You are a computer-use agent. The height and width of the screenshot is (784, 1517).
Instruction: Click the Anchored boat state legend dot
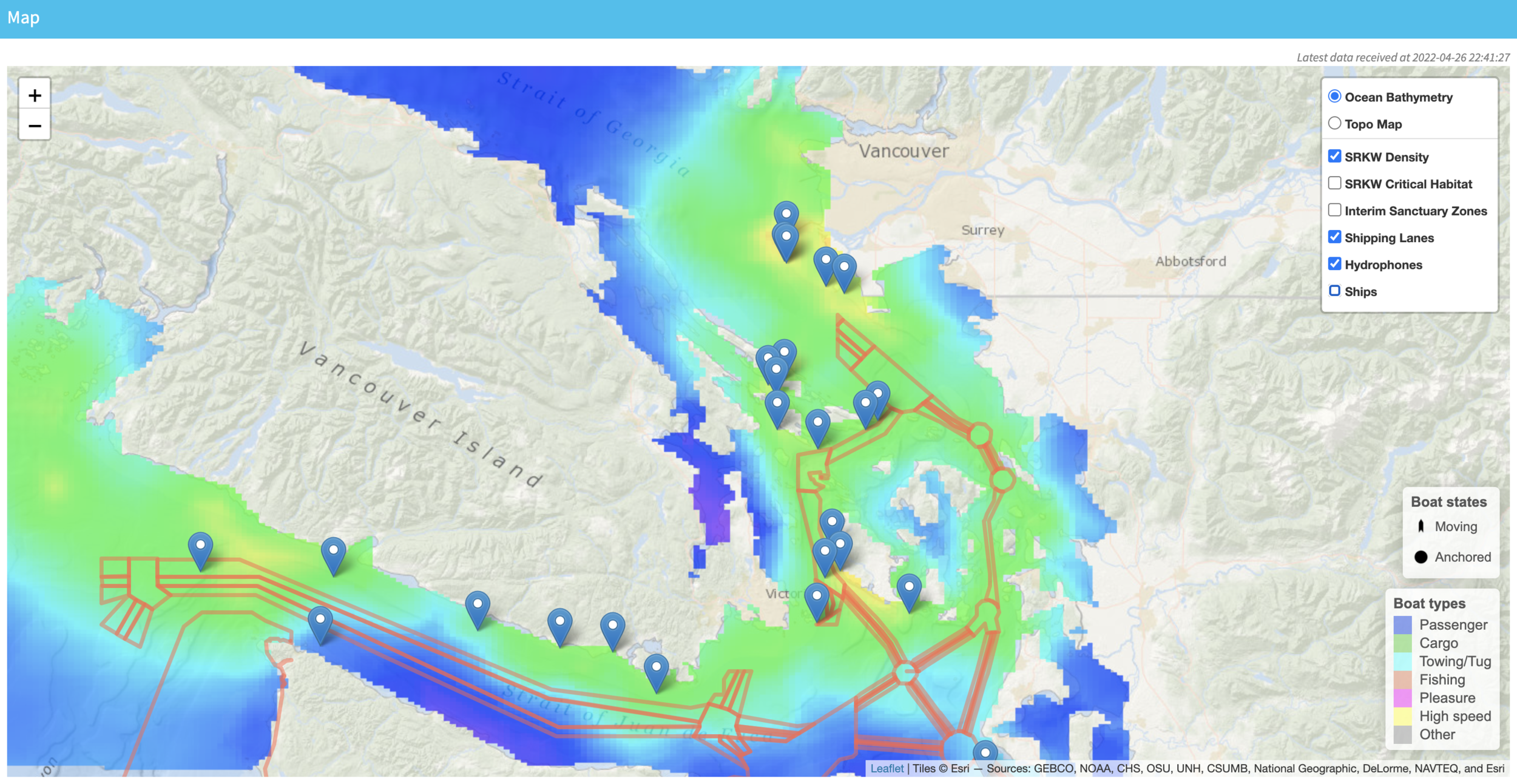1421,557
